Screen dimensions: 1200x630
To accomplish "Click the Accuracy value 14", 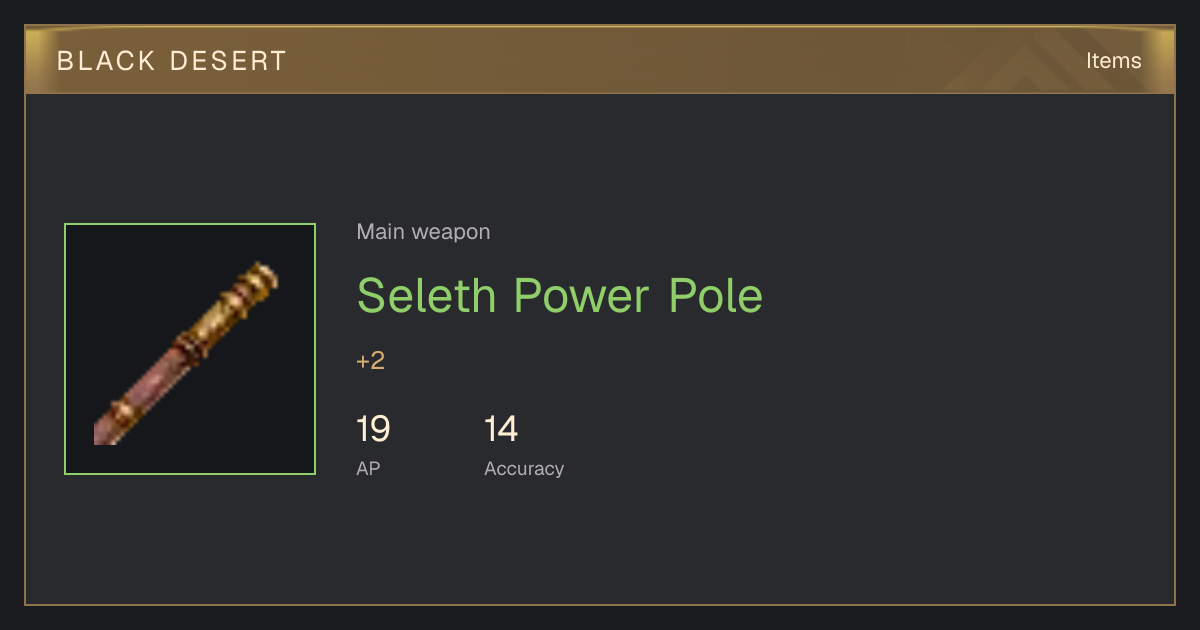I will (501, 430).
